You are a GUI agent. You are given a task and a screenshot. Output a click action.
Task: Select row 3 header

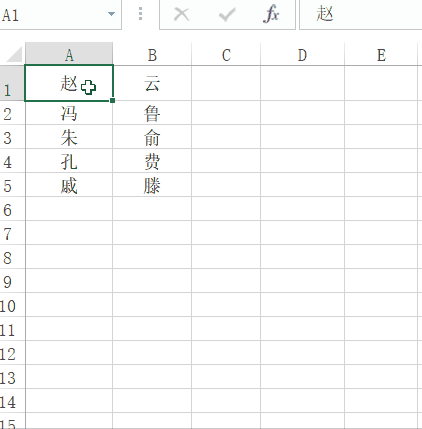pos(12,137)
